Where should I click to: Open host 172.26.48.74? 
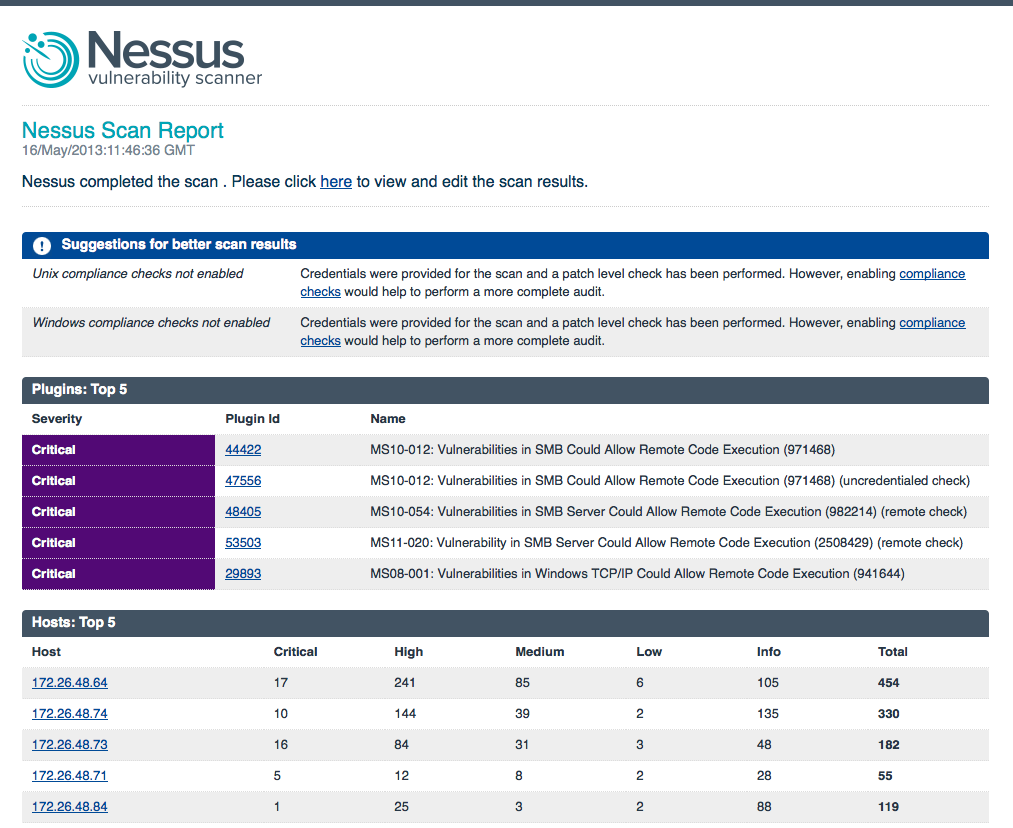click(x=70, y=714)
